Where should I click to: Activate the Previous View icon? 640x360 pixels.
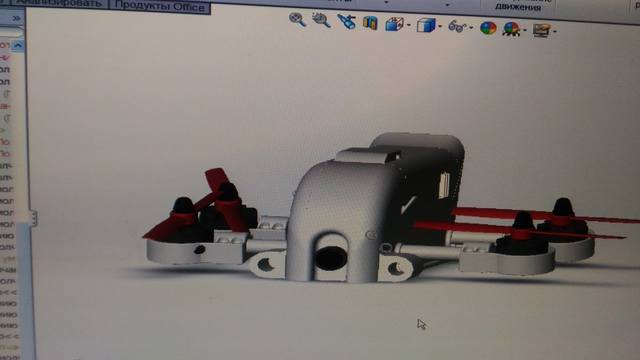click(x=347, y=22)
